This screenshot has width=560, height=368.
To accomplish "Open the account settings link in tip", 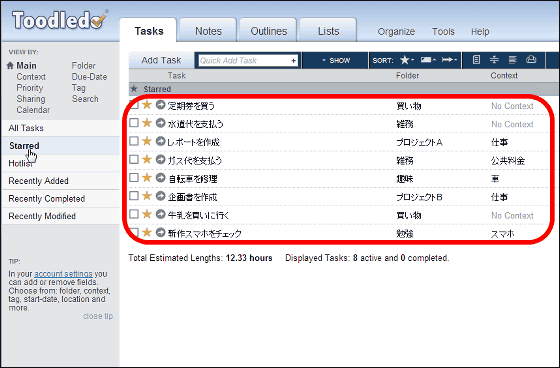I will coord(63,274).
